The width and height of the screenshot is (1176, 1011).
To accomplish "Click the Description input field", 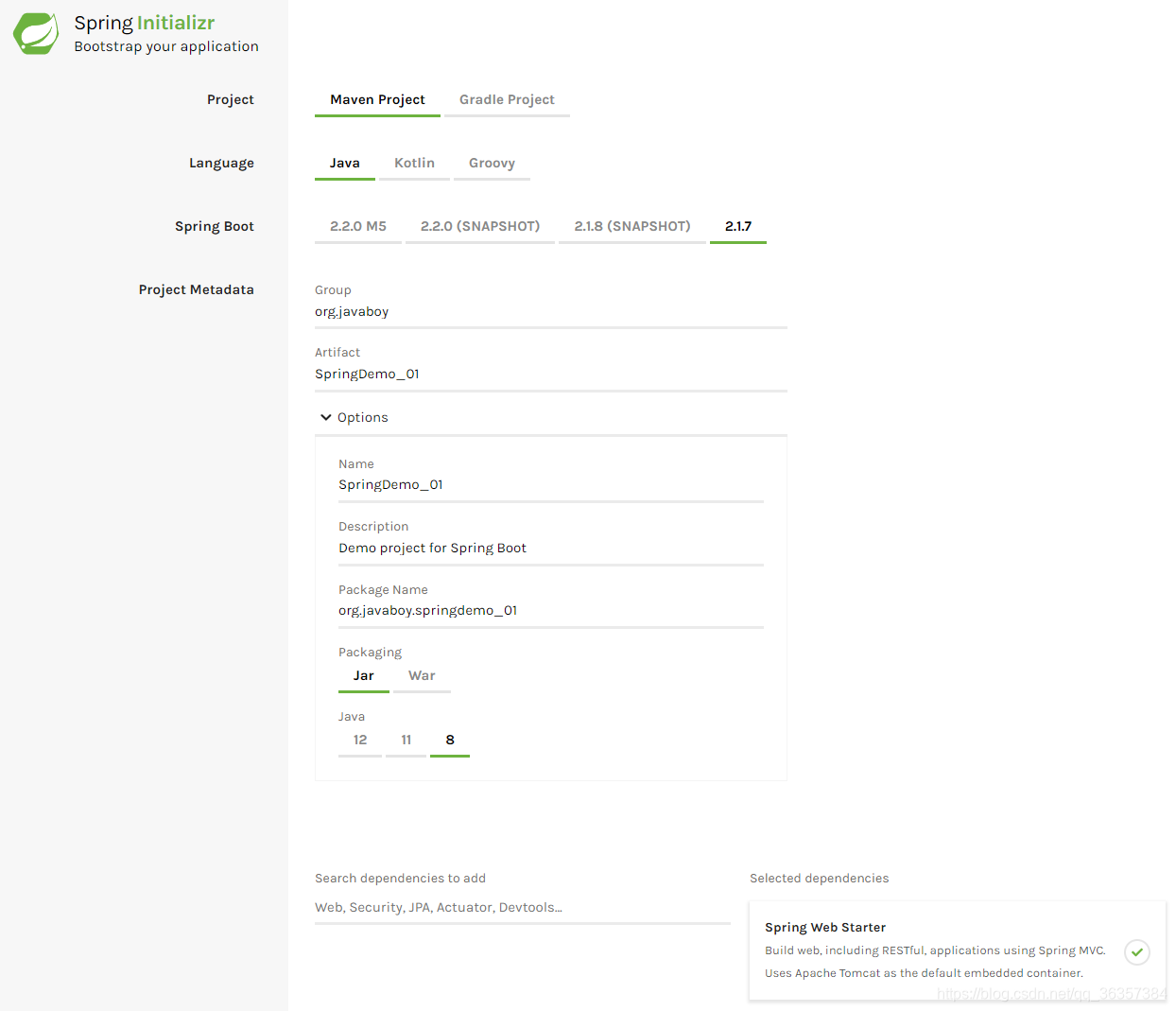I will (x=551, y=549).
